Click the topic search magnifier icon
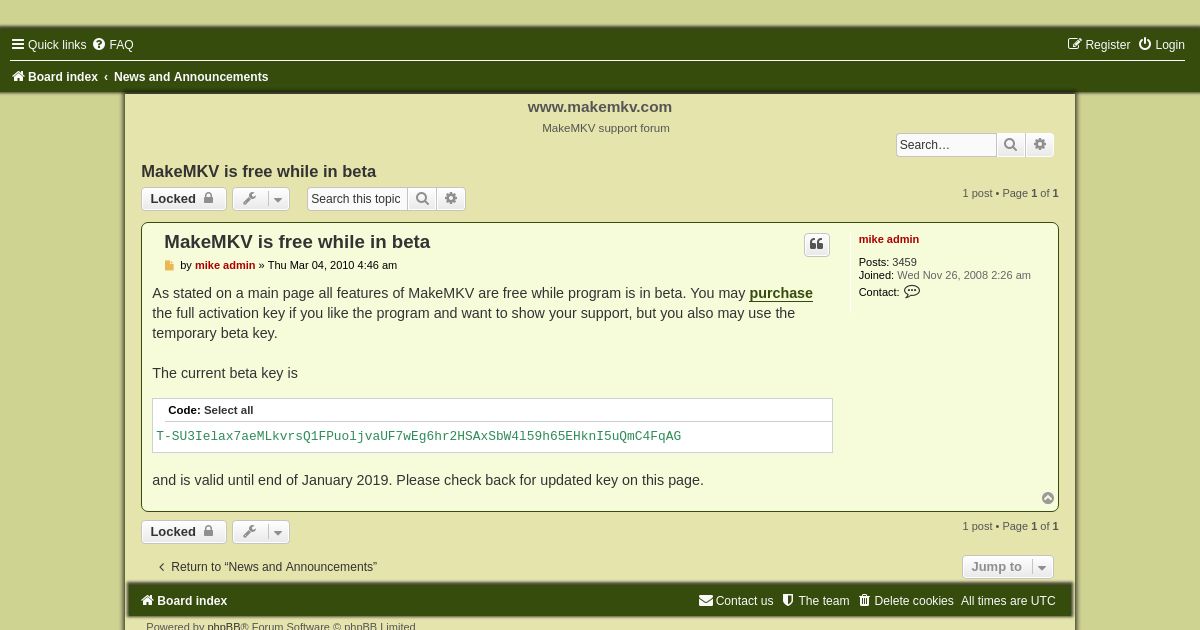Screen dimensions: 1200x630 click(422, 199)
